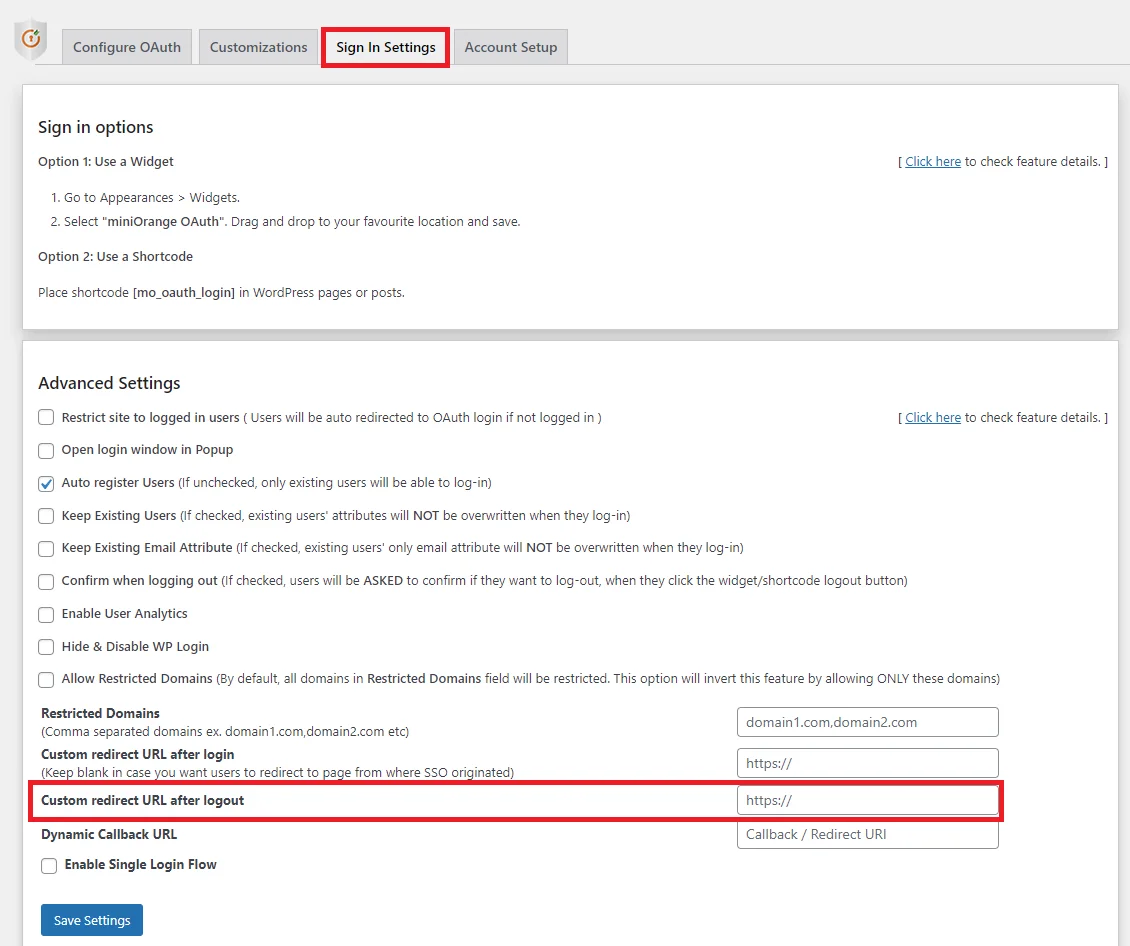Select the Sign In Settings tab

(385, 46)
